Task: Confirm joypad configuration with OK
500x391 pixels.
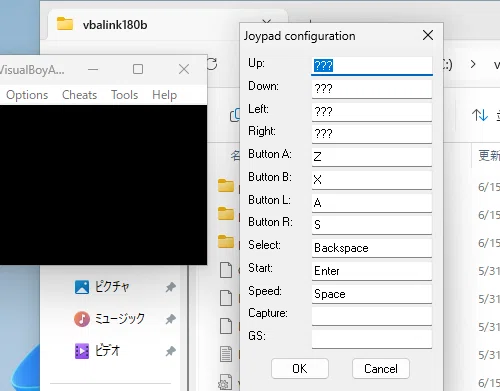Action: point(300,369)
